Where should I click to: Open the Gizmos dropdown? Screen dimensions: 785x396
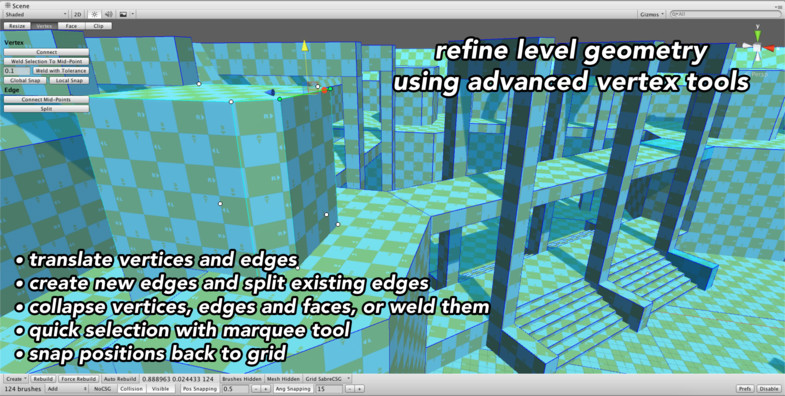click(x=652, y=15)
